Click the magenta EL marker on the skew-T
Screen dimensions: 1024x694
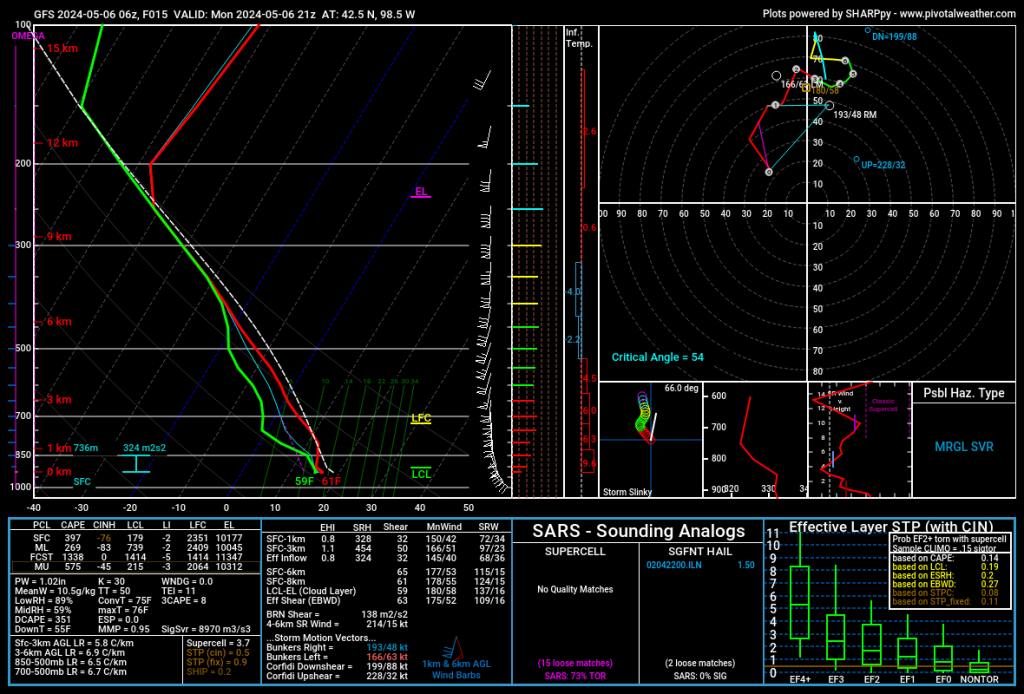point(421,191)
